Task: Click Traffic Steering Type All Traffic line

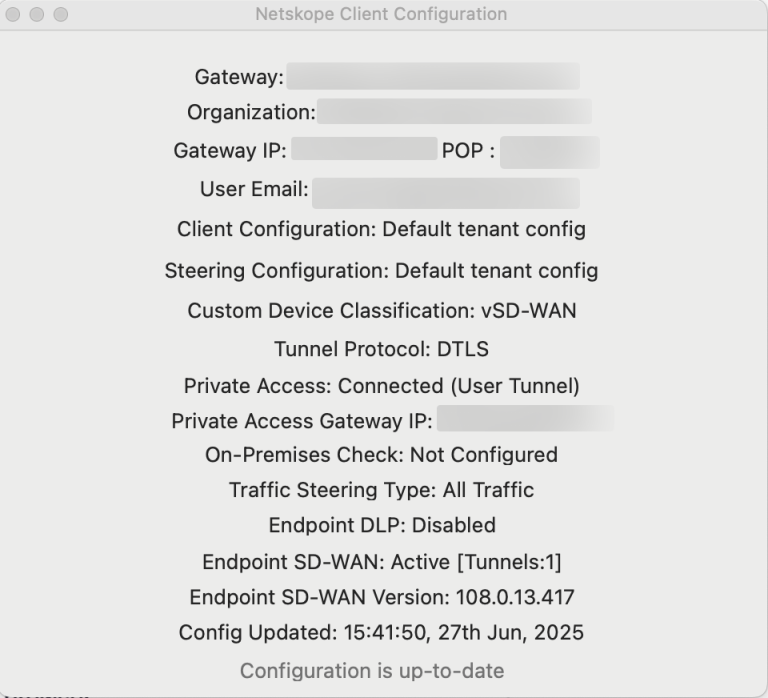Action: click(381, 490)
